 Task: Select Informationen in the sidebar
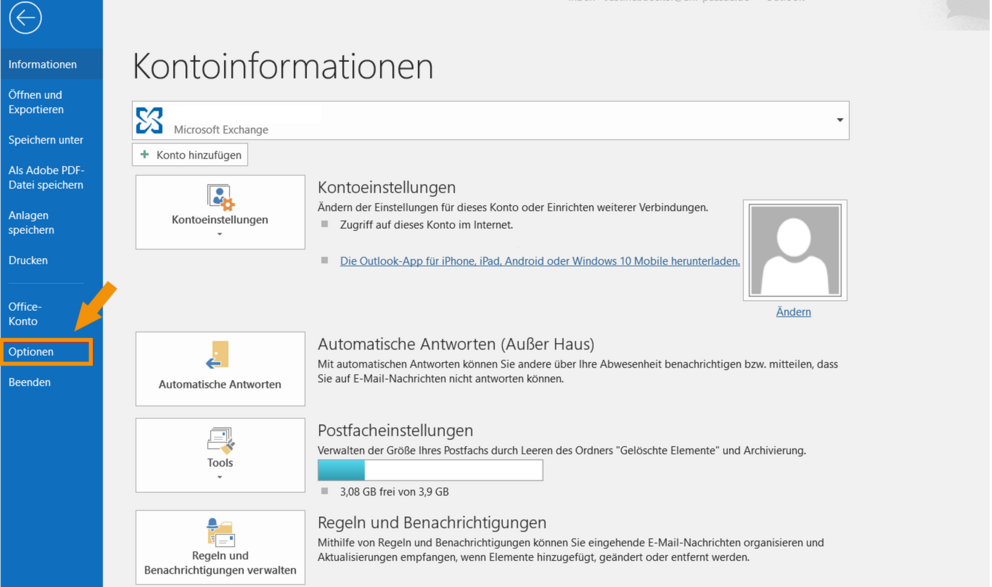click(51, 65)
